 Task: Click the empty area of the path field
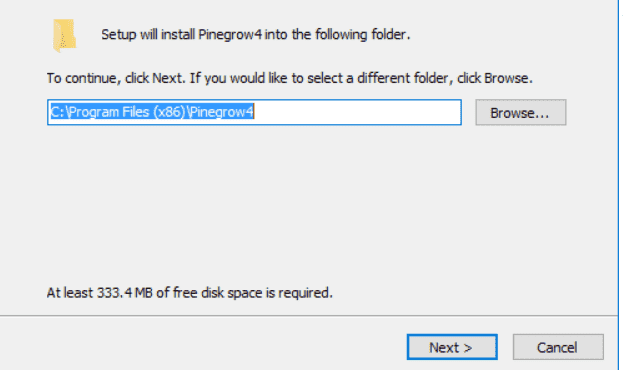pyautogui.click(x=356, y=112)
